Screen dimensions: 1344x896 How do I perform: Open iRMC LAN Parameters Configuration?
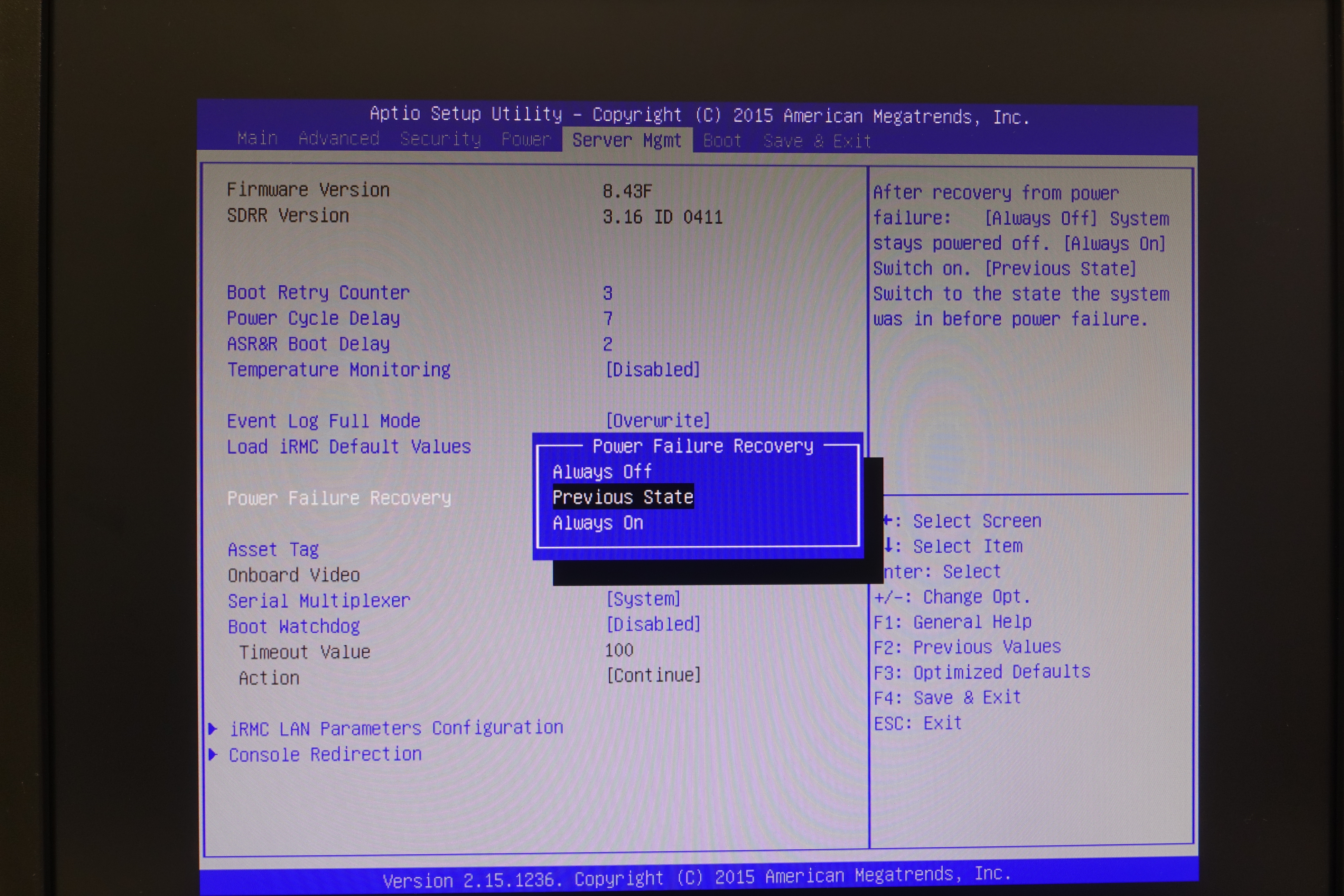tap(396, 728)
